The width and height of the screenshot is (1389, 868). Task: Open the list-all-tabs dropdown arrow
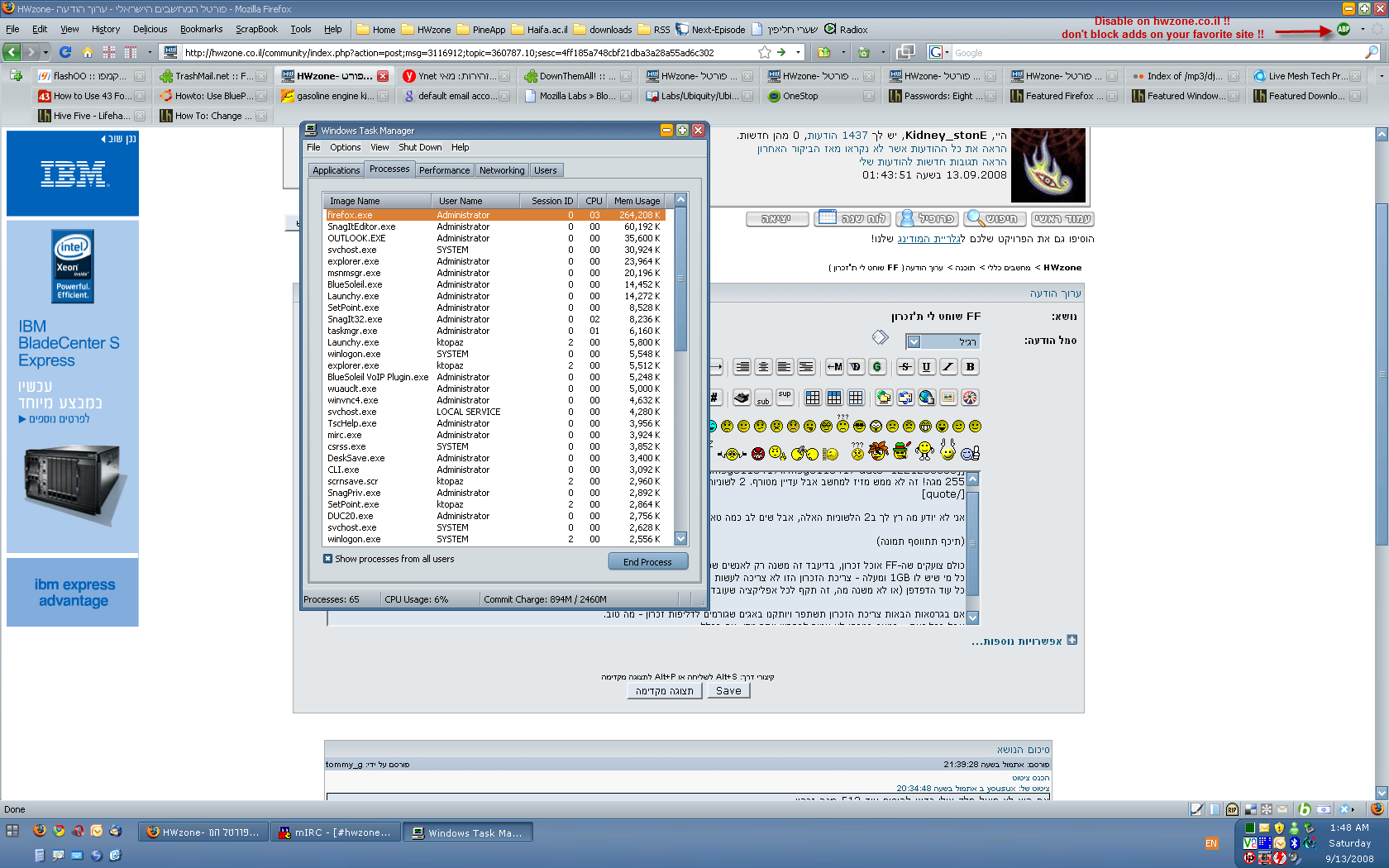click(x=1381, y=75)
